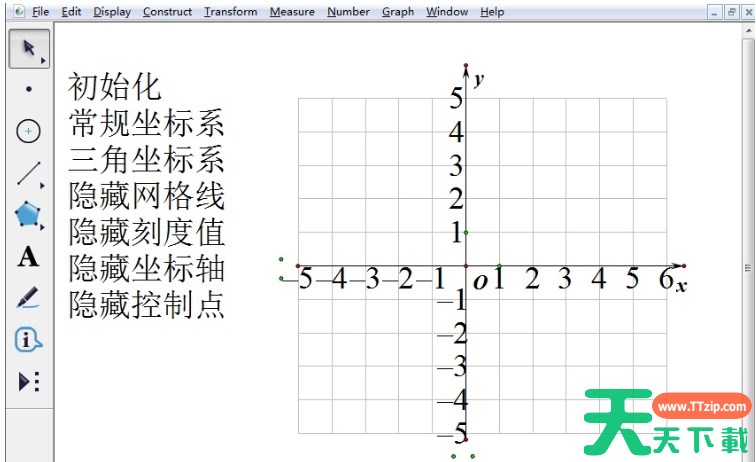756x462 pixels.
Task: Open the Graph menu
Action: (397, 12)
